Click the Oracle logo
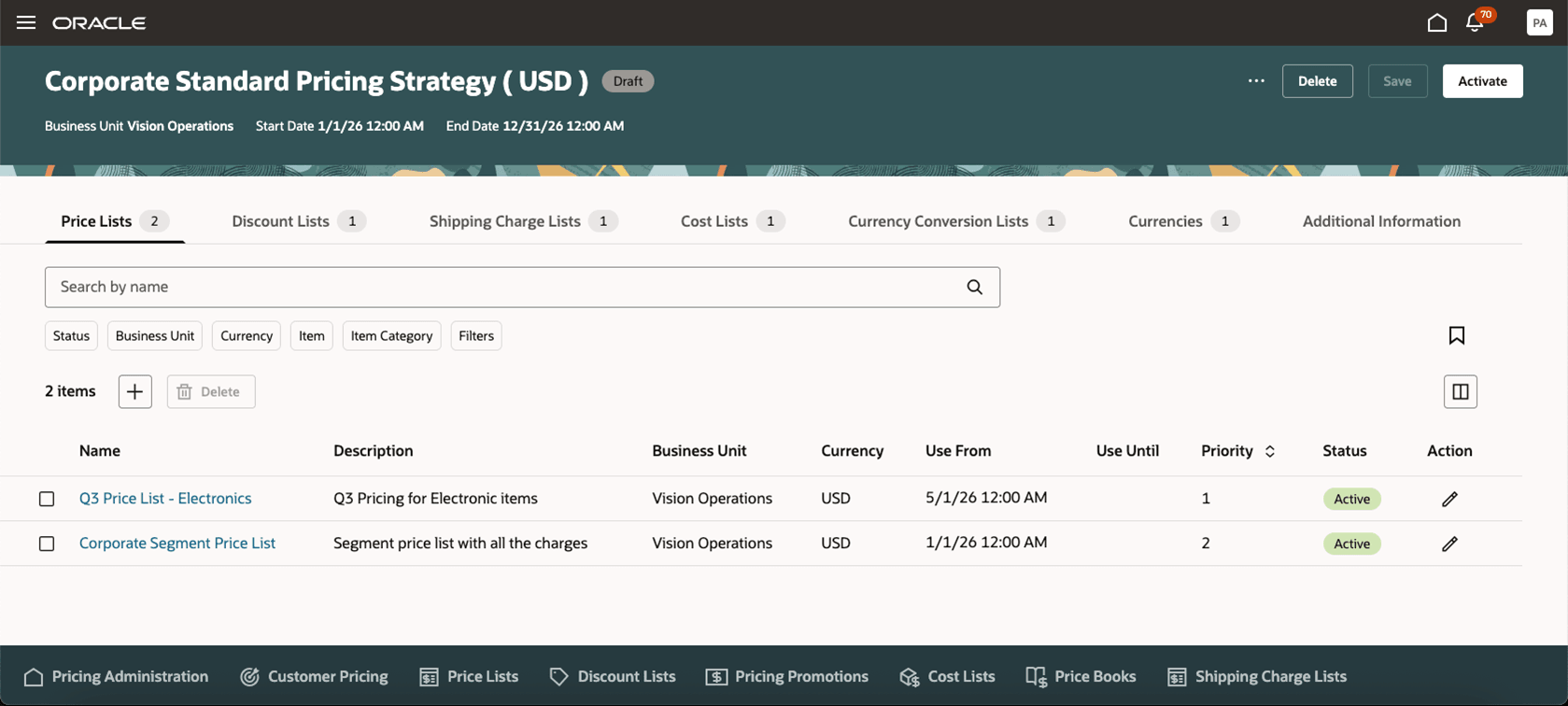The width and height of the screenshot is (1568, 706). [x=99, y=22]
